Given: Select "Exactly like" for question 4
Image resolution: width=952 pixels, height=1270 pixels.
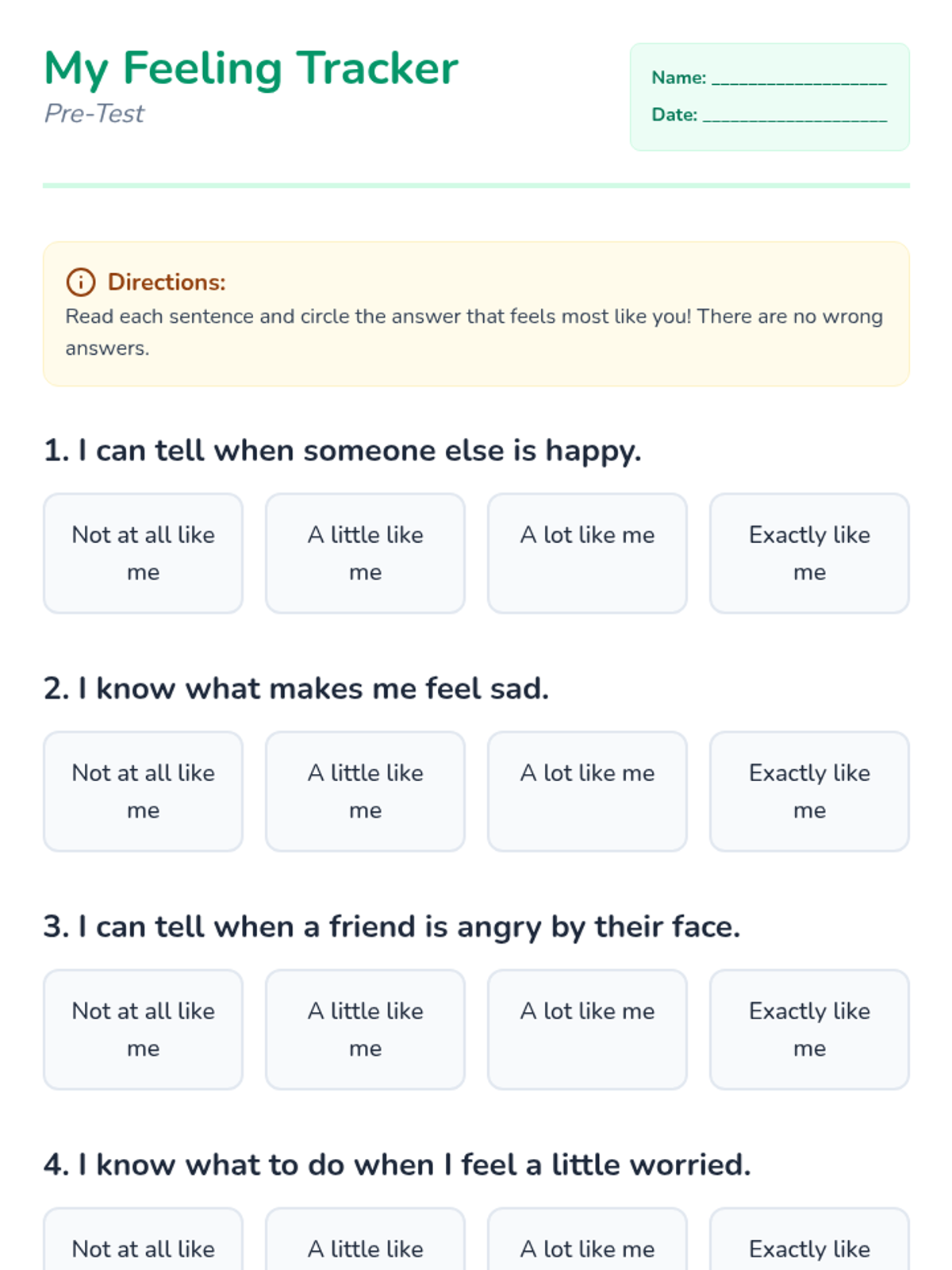Looking at the screenshot, I should pyautogui.click(x=809, y=1246).
